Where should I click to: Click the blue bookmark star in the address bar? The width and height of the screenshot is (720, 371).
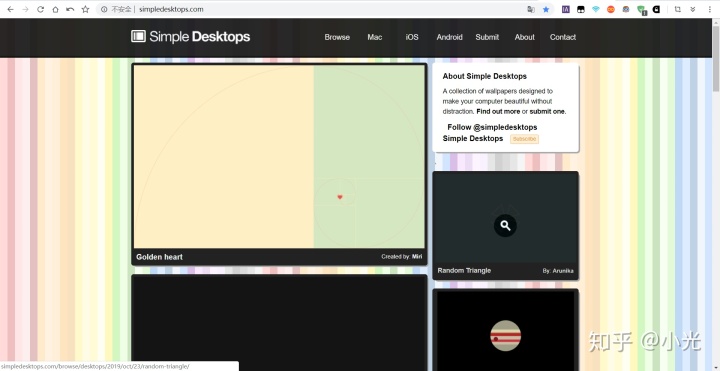tap(546, 9)
